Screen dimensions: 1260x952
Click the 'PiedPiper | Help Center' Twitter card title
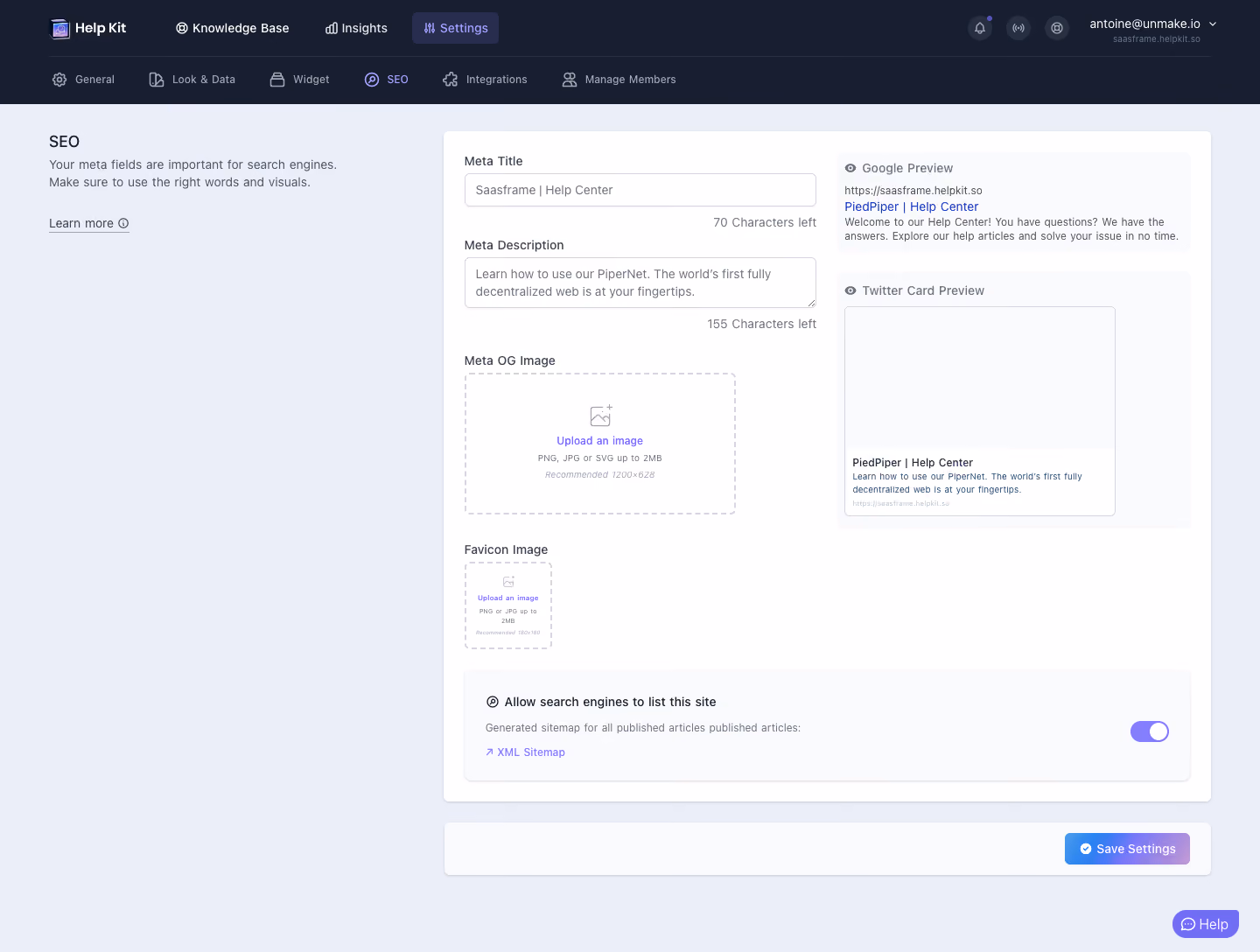(x=913, y=463)
